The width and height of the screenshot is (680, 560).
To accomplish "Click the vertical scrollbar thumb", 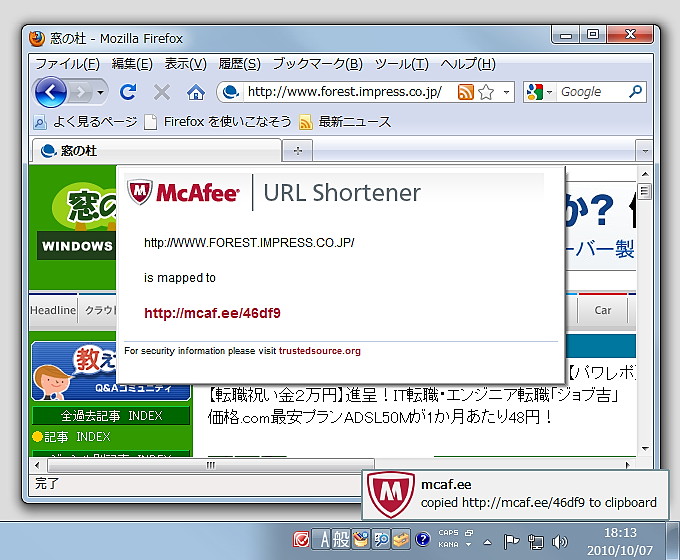I will (645, 191).
